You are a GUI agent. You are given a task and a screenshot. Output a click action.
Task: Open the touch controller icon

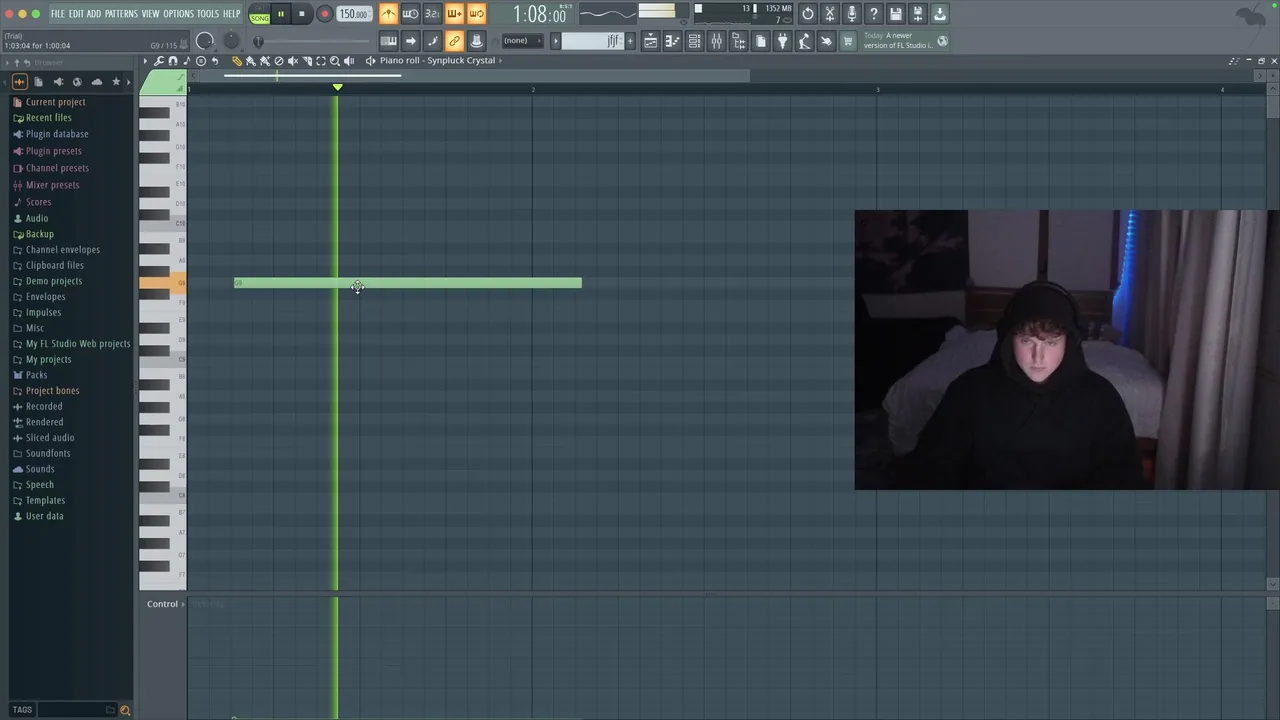pos(826,41)
